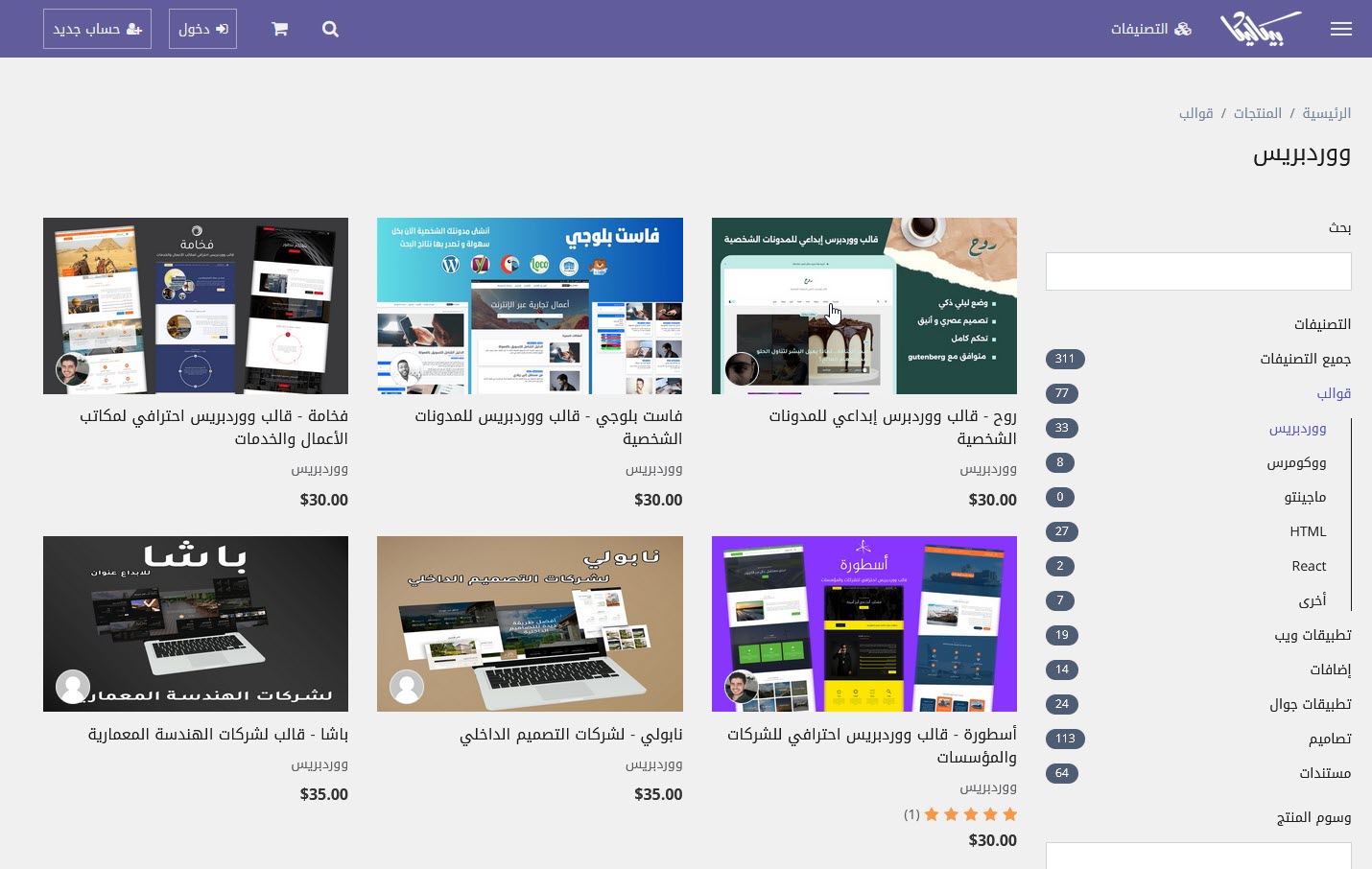Click the دخول login button
Screen dimensions: 1372x869
tap(202, 29)
